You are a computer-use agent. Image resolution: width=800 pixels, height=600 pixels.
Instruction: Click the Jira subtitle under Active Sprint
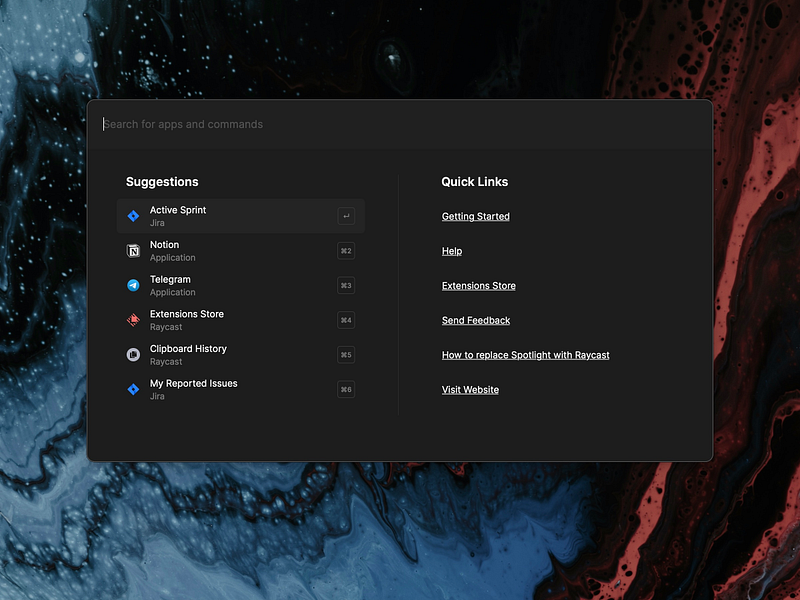click(157, 223)
